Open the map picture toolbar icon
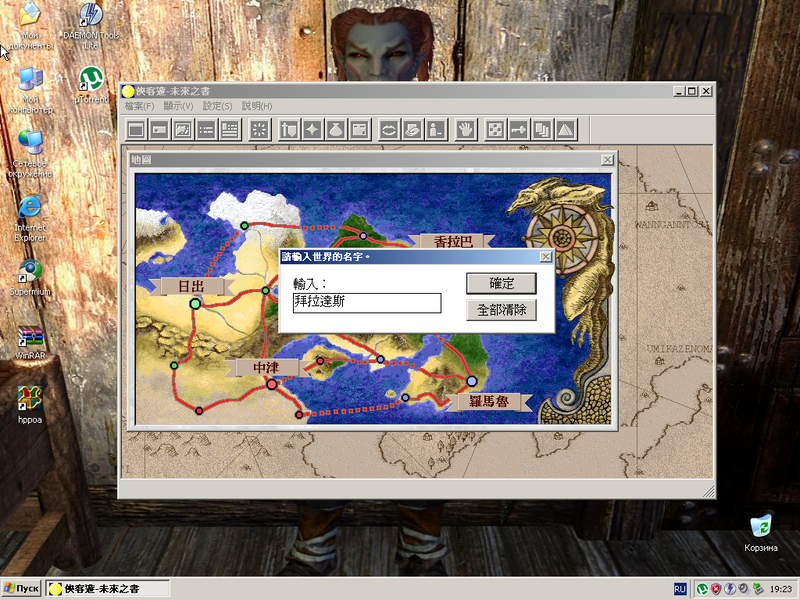Viewport: 800px width, 600px height. pyautogui.click(x=183, y=130)
